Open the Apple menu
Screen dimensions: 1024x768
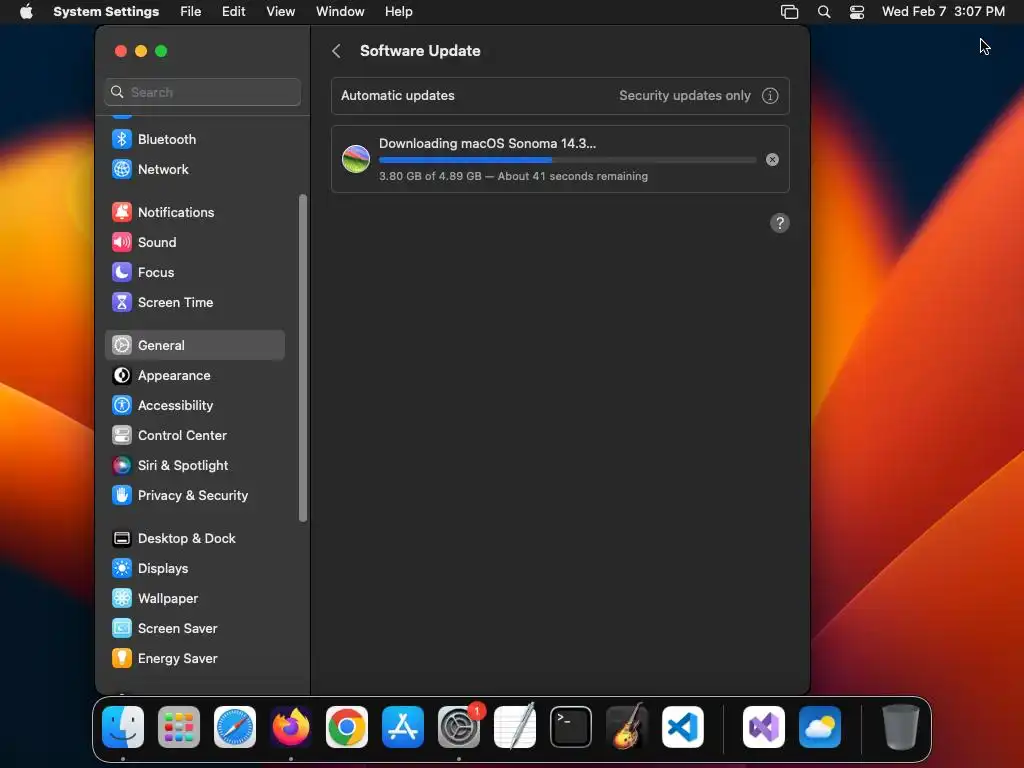click(x=26, y=12)
